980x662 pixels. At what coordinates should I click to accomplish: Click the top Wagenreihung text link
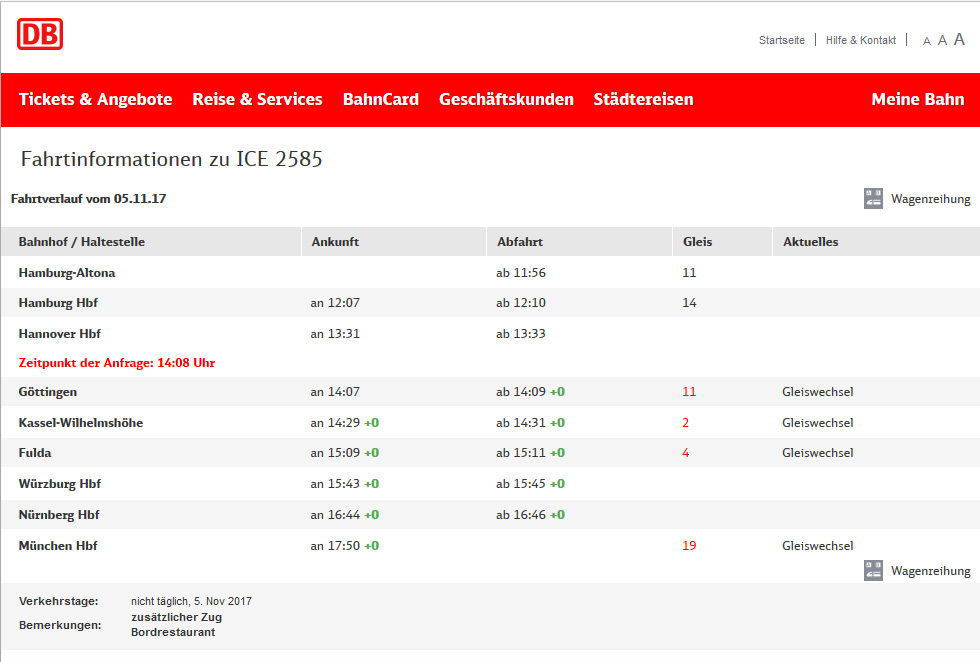tap(930, 199)
